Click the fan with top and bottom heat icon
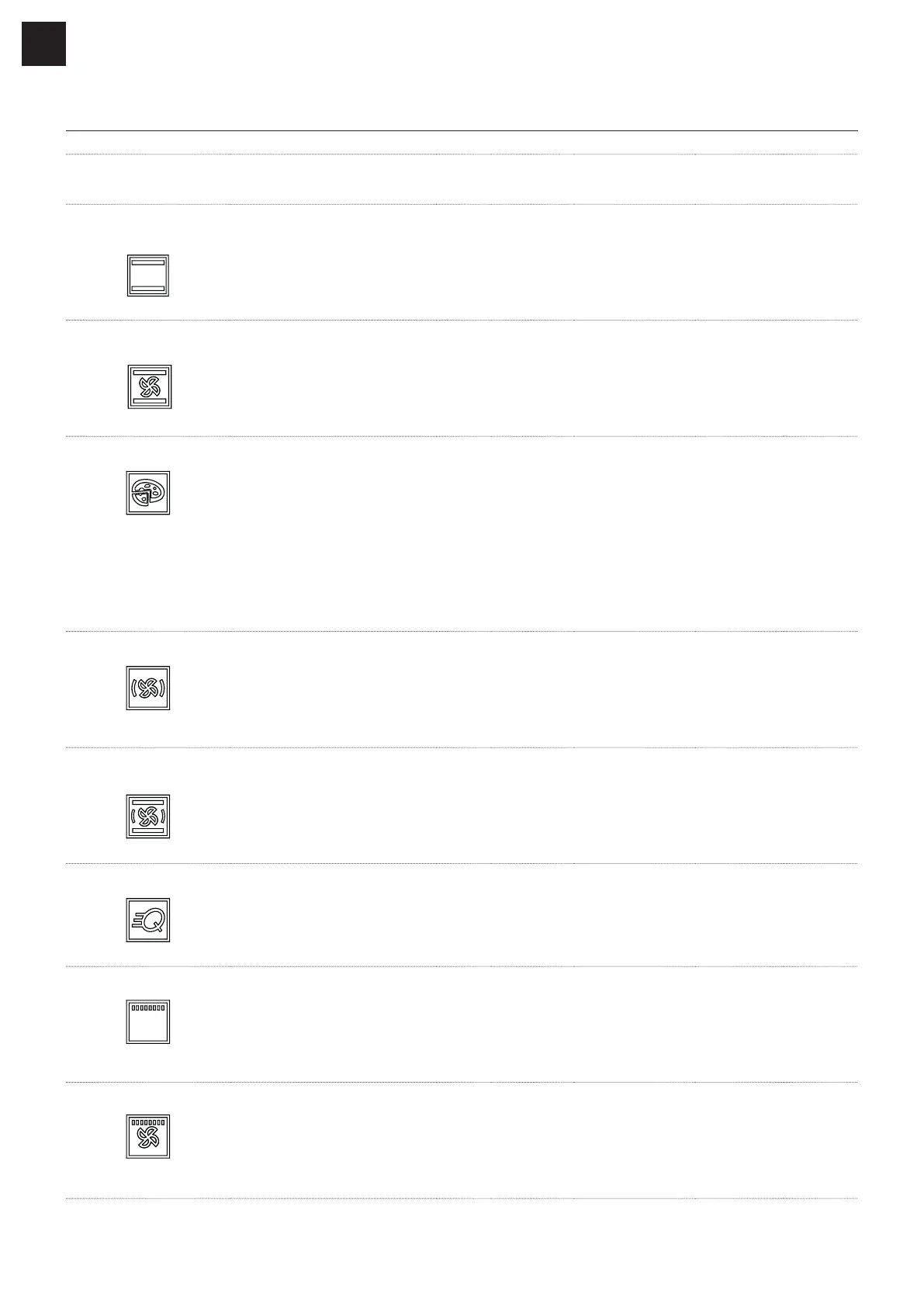 (149, 387)
